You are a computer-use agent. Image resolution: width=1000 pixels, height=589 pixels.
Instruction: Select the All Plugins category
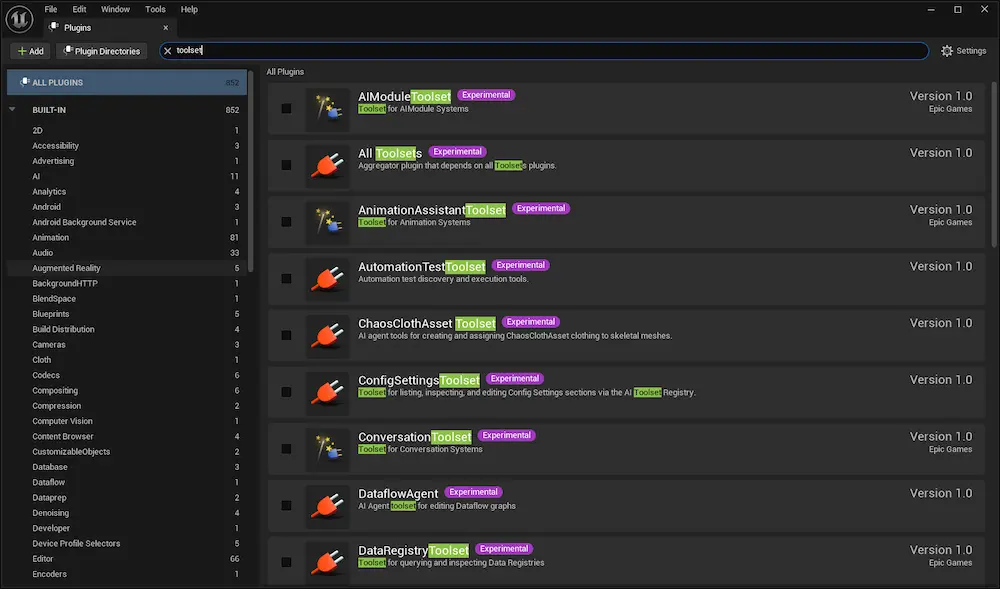pos(127,82)
